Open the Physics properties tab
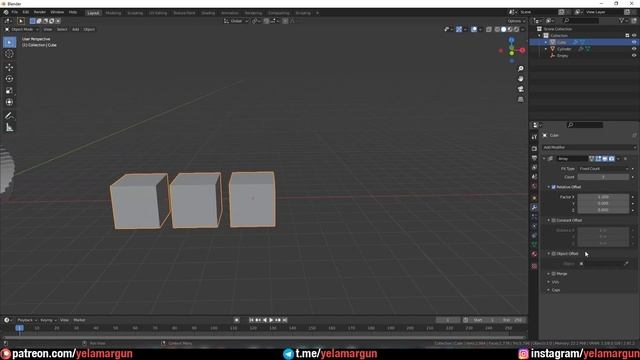The height and width of the screenshot is (360, 640). tap(534, 226)
